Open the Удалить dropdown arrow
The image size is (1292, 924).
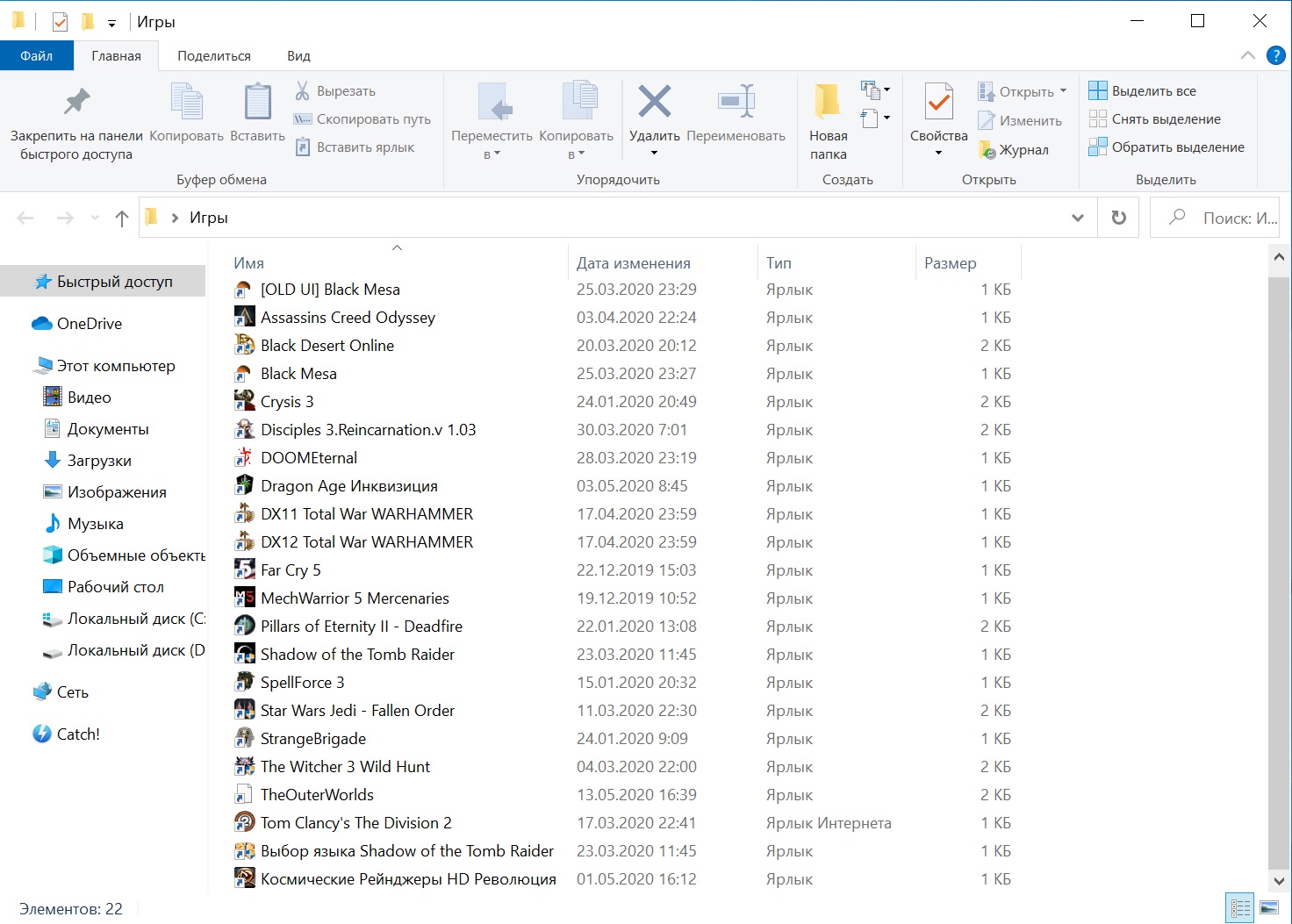(654, 154)
